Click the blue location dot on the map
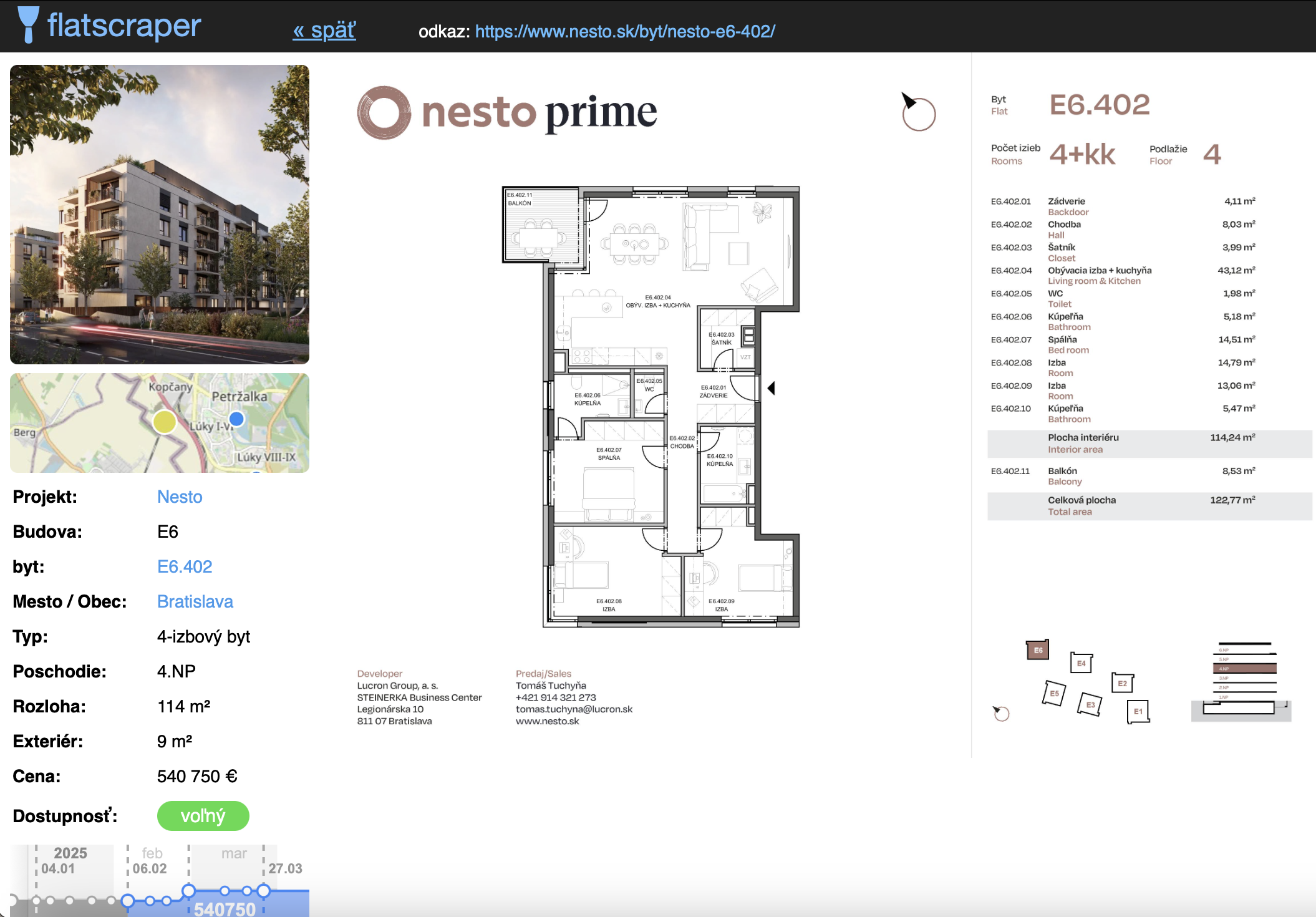 236,419
